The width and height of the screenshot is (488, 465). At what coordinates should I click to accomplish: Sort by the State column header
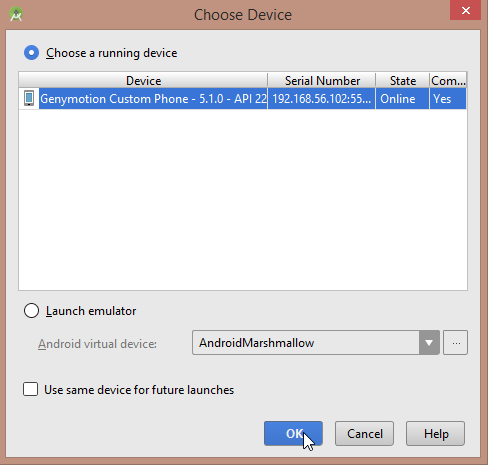(403, 80)
